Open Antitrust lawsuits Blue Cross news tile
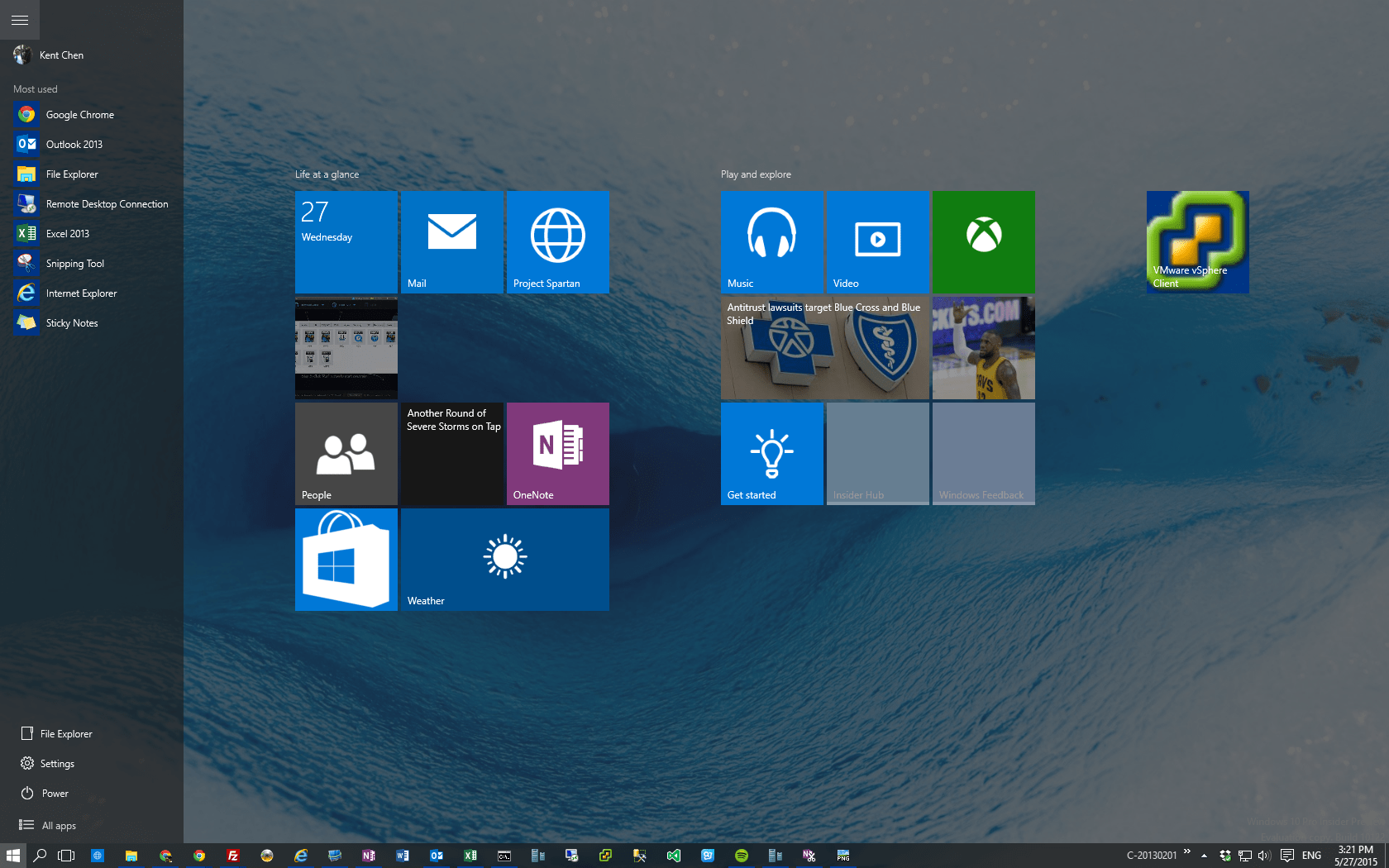This screenshot has height=868, width=1389. pos(825,348)
